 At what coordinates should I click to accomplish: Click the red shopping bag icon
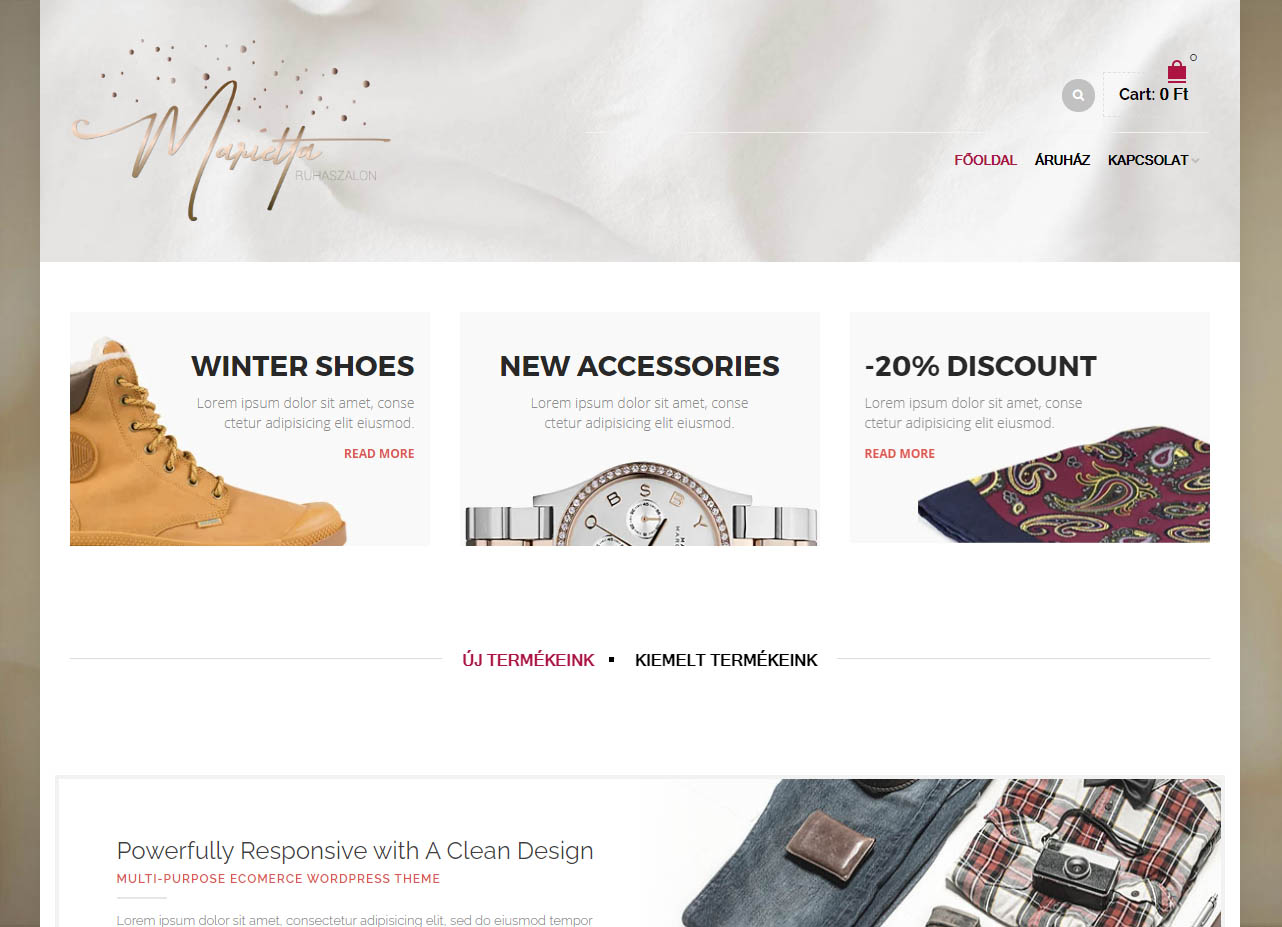pyautogui.click(x=1177, y=71)
